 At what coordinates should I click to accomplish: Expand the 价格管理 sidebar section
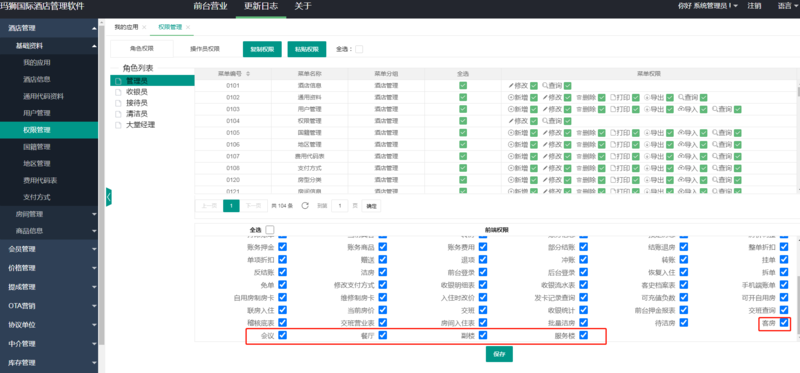click(48, 268)
